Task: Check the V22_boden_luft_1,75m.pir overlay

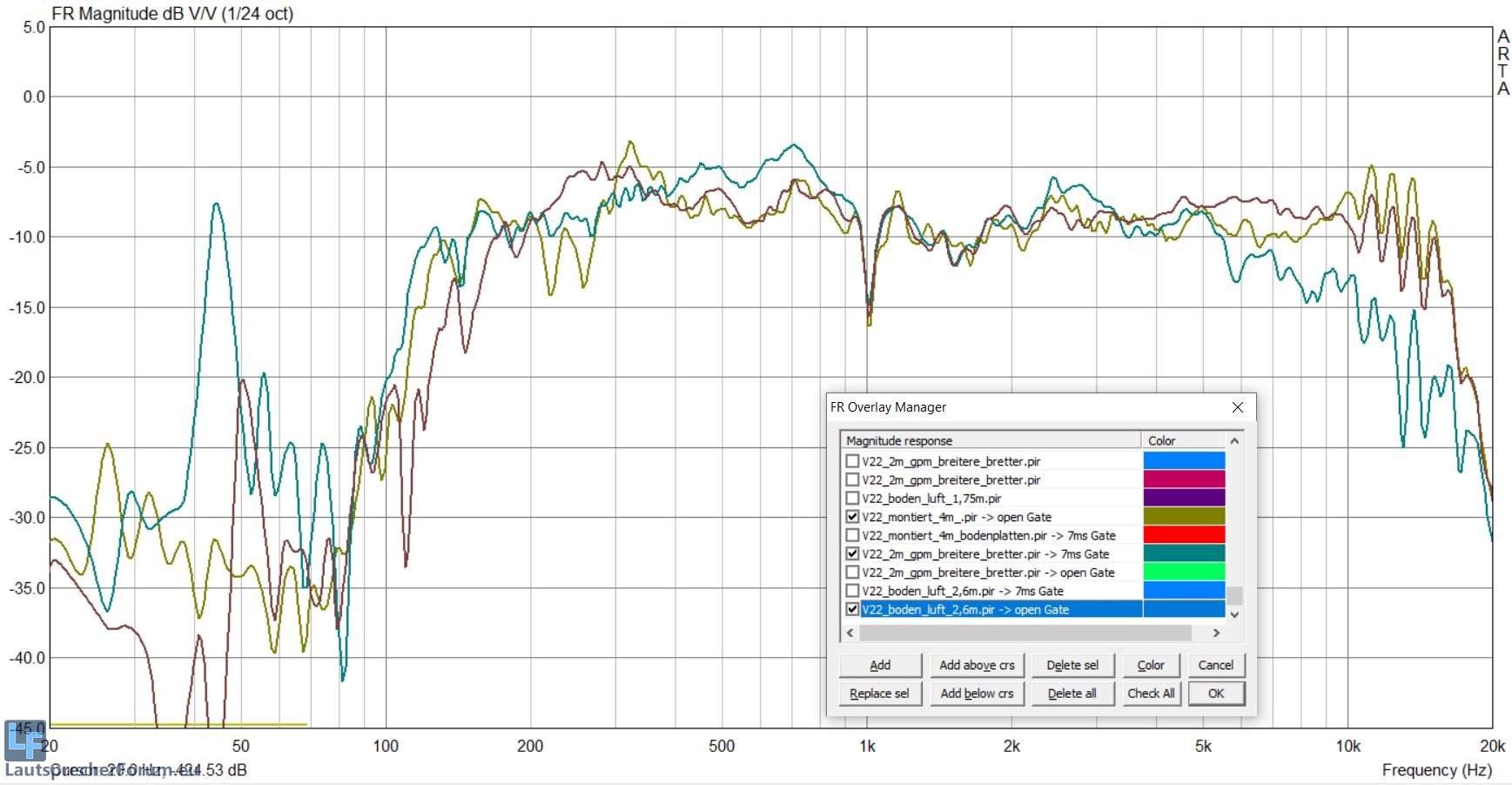Action: (853, 499)
